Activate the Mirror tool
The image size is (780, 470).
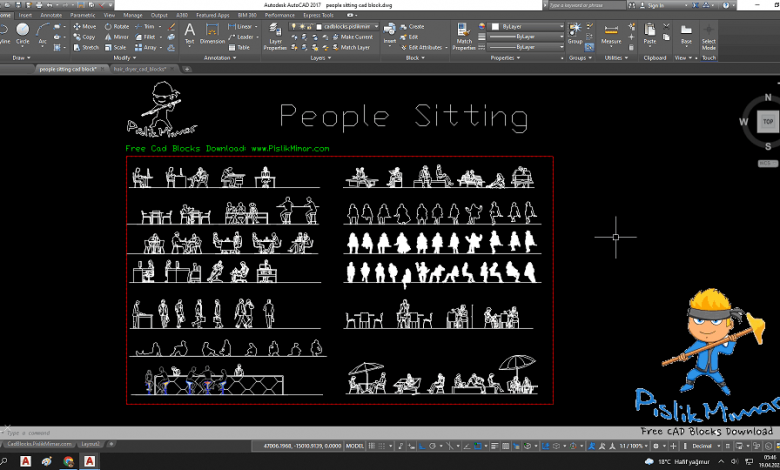[x=117, y=37]
